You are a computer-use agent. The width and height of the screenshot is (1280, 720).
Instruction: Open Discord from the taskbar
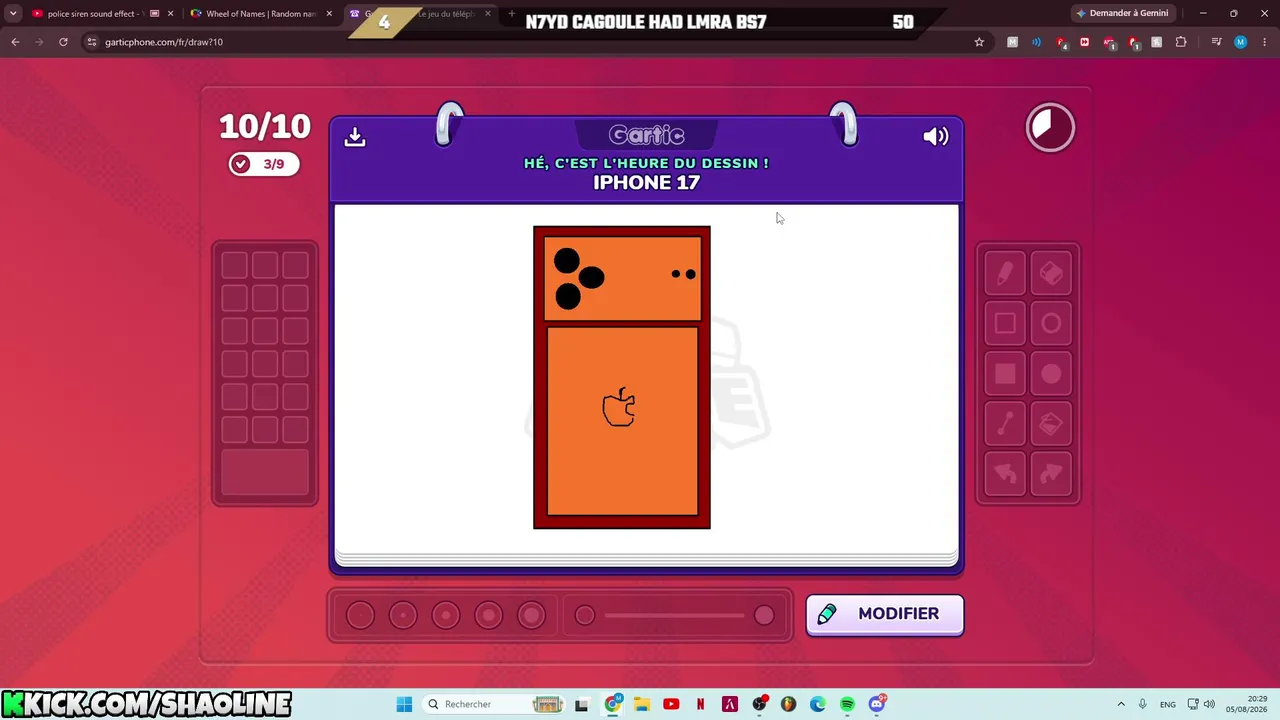click(x=877, y=704)
